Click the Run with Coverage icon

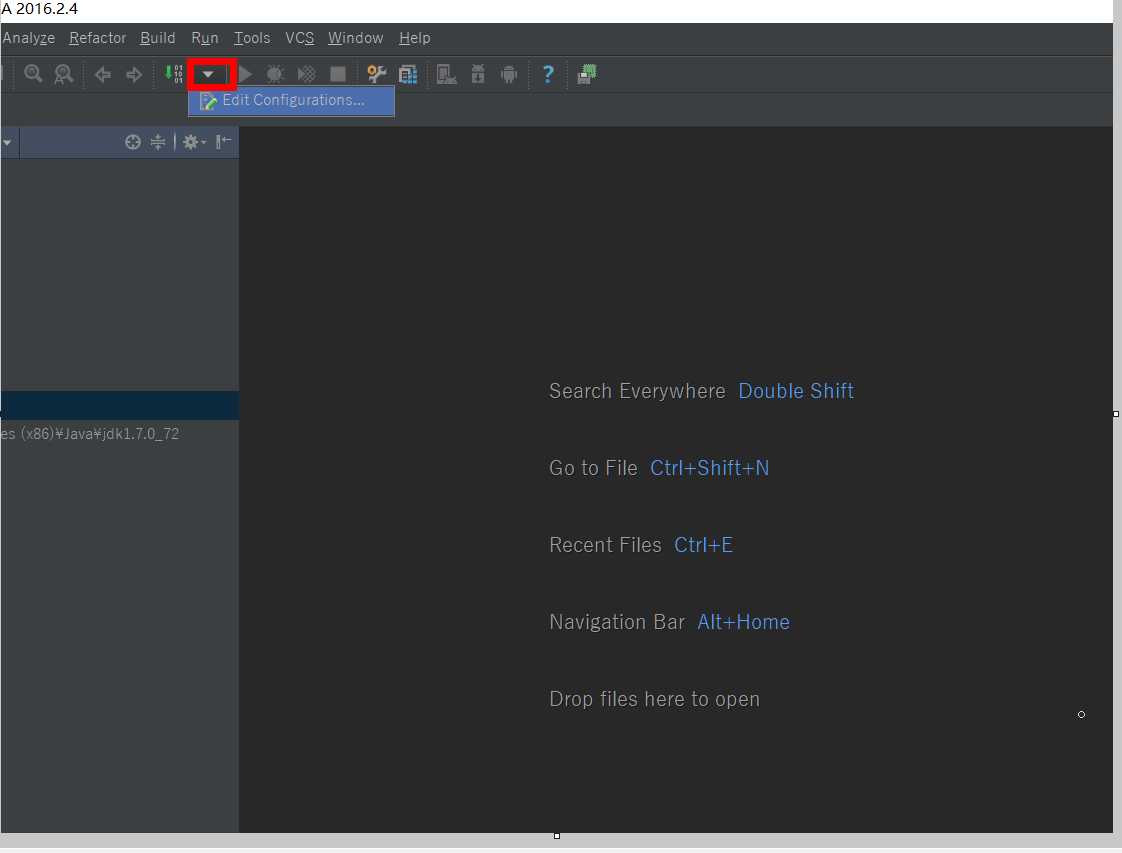point(306,74)
